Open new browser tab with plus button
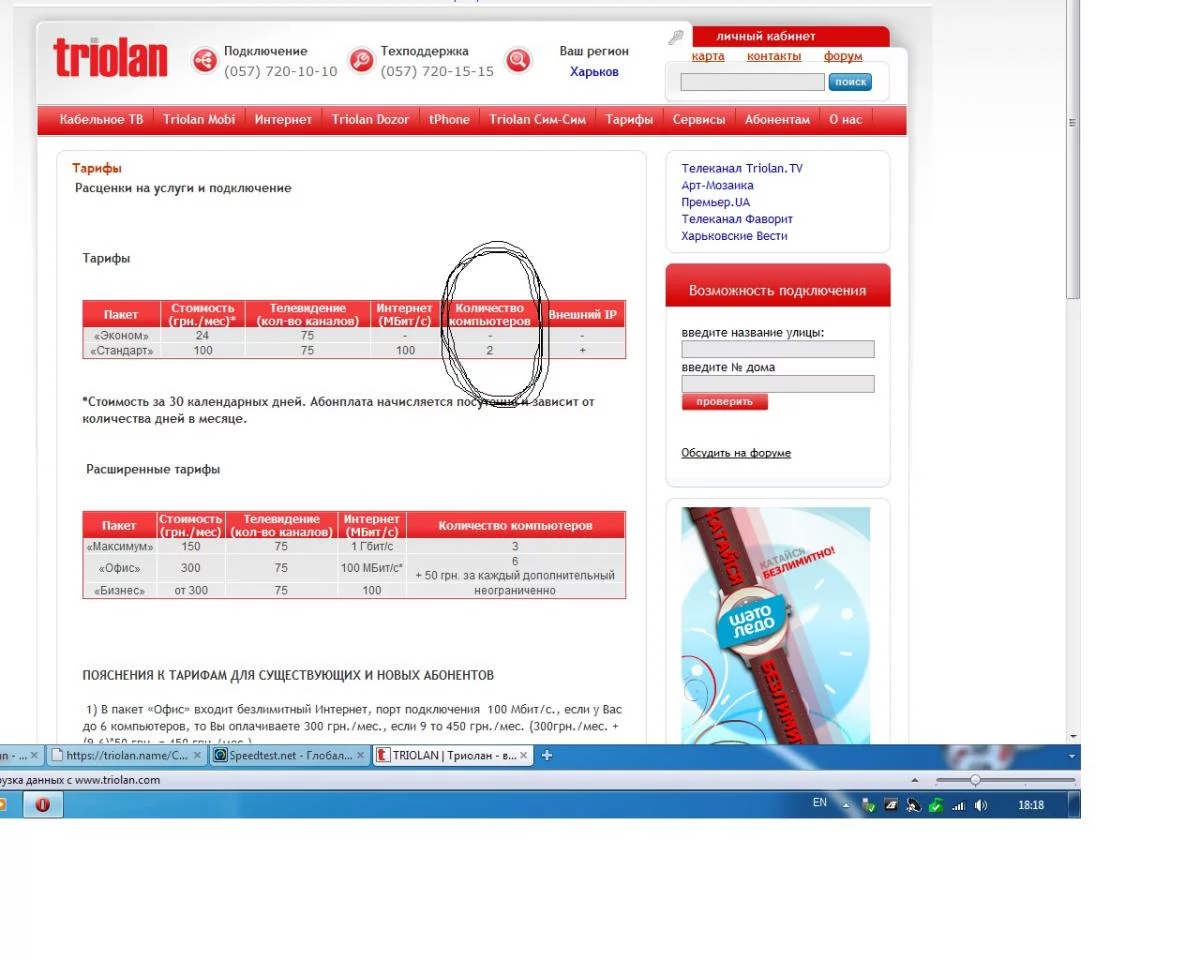This screenshot has height=960, width=1200. click(547, 755)
